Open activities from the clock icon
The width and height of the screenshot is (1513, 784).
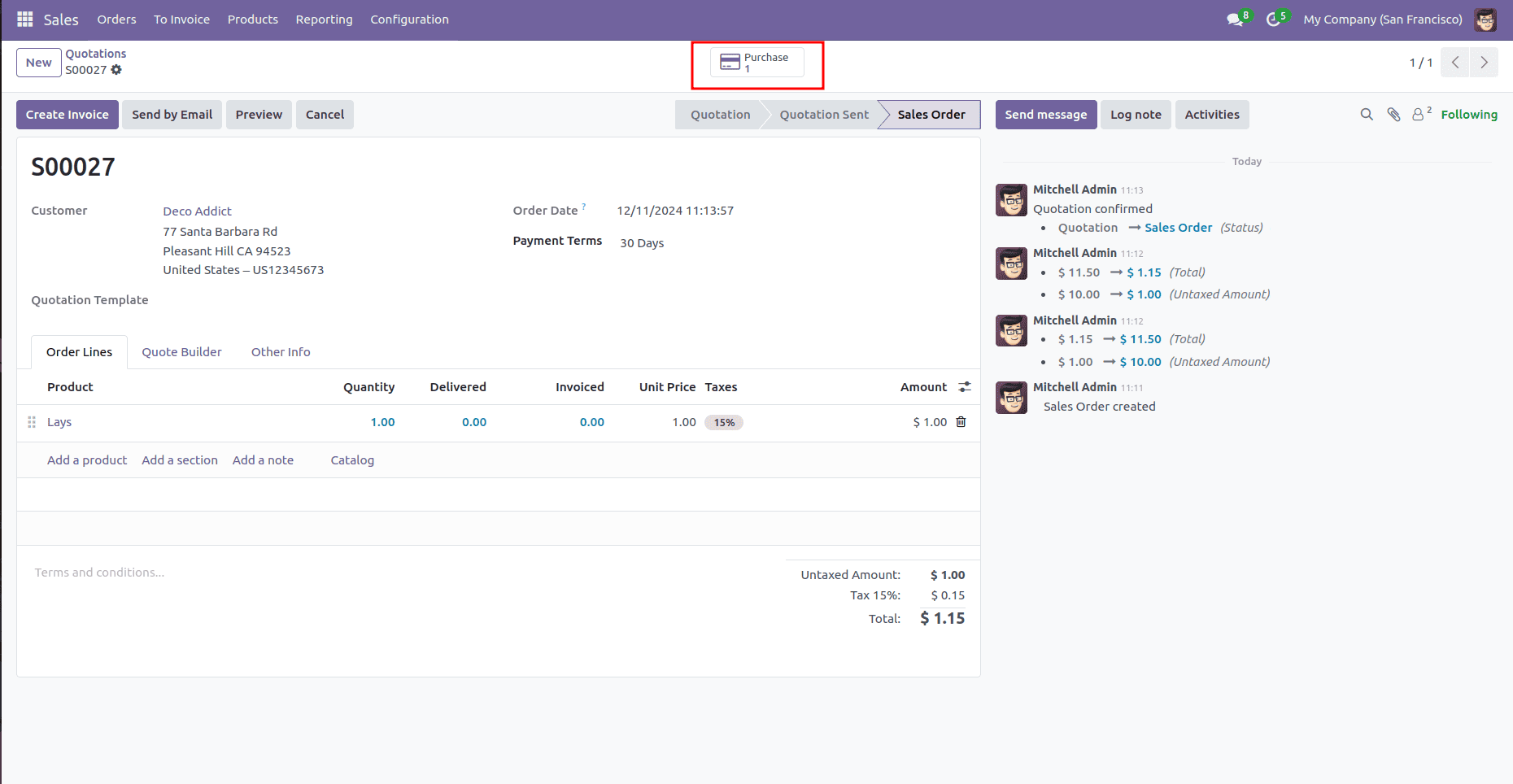tap(1271, 19)
